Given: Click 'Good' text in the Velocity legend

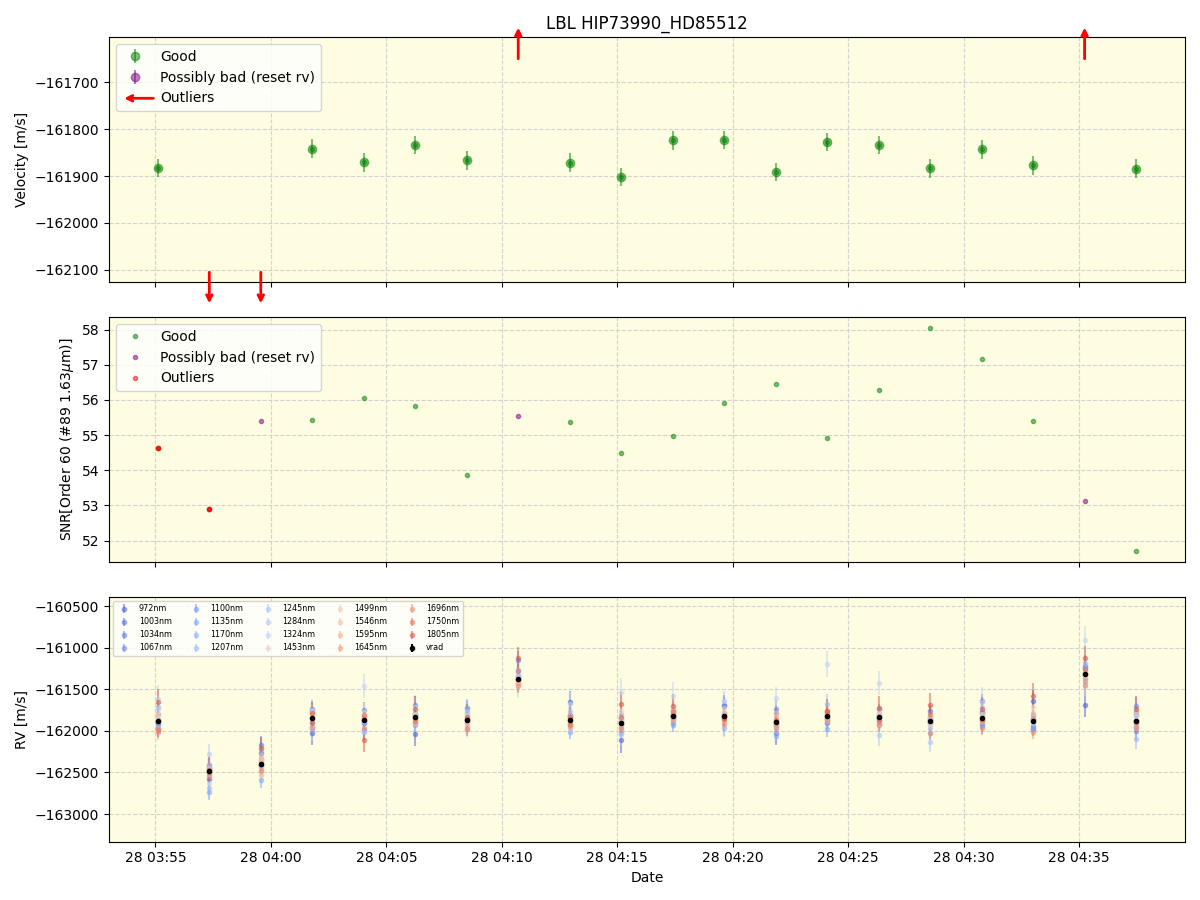Looking at the screenshot, I should click(178, 57).
